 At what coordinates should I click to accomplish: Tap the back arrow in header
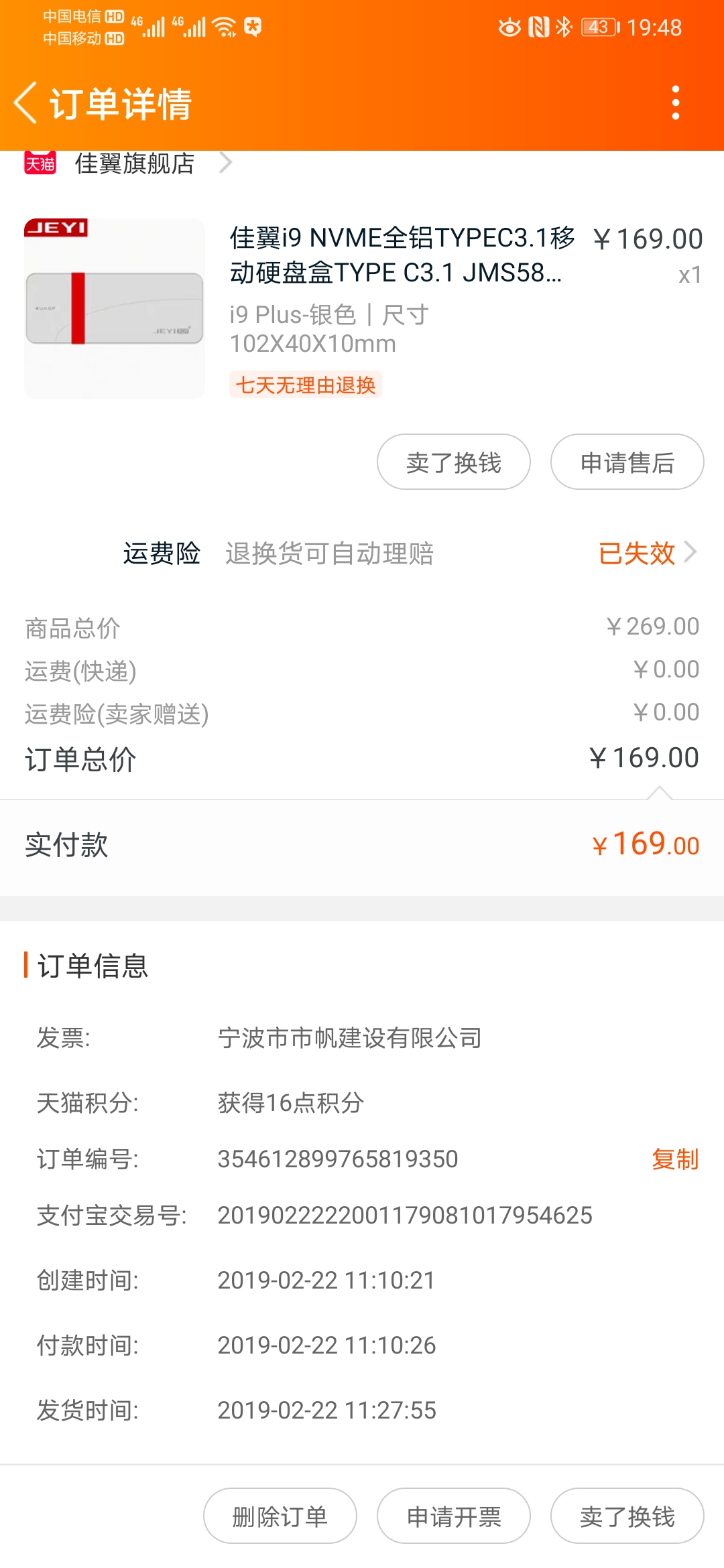25,103
